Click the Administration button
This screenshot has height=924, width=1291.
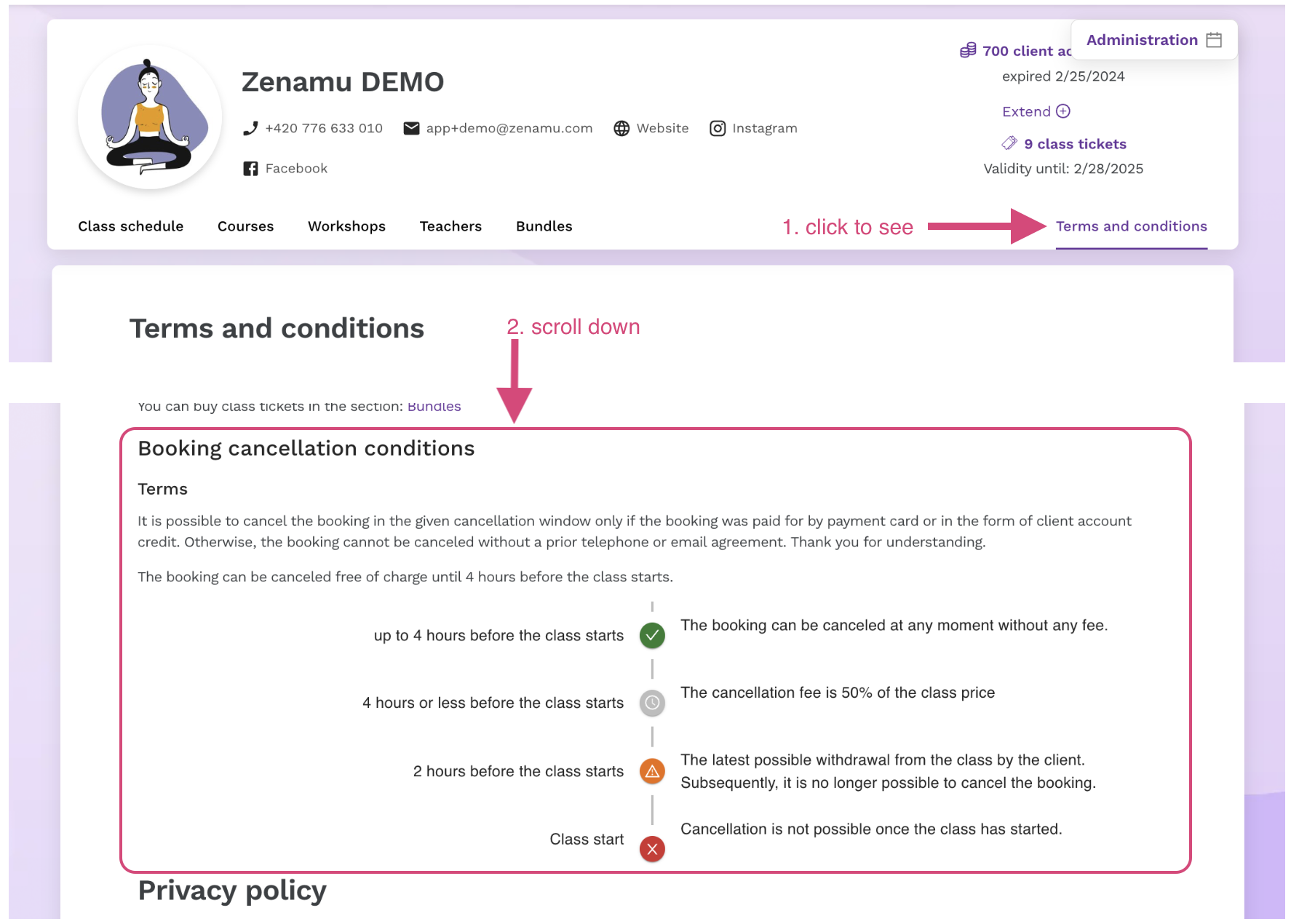[x=1154, y=40]
